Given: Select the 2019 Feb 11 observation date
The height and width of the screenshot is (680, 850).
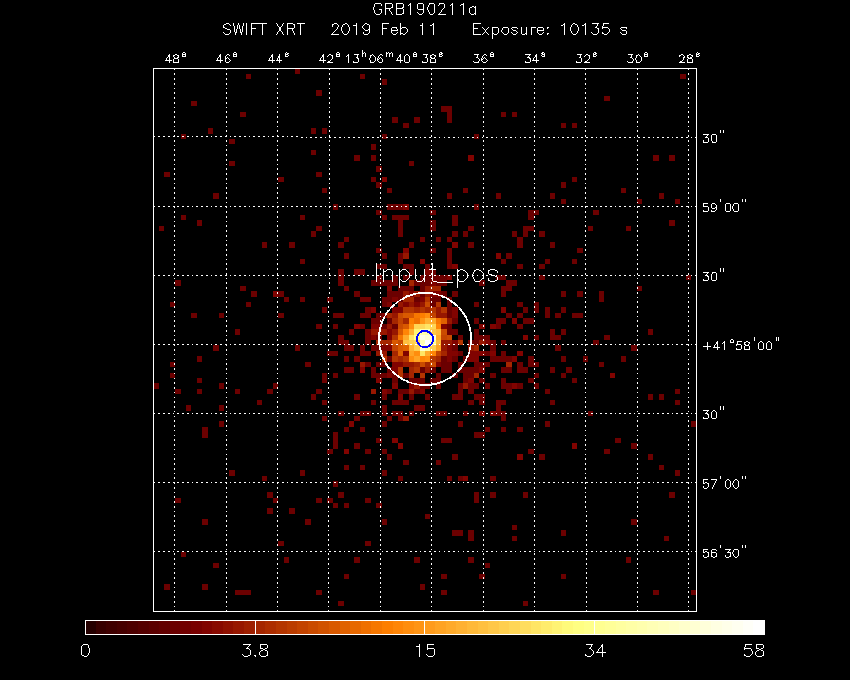Looking at the screenshot, I should 383,31.
